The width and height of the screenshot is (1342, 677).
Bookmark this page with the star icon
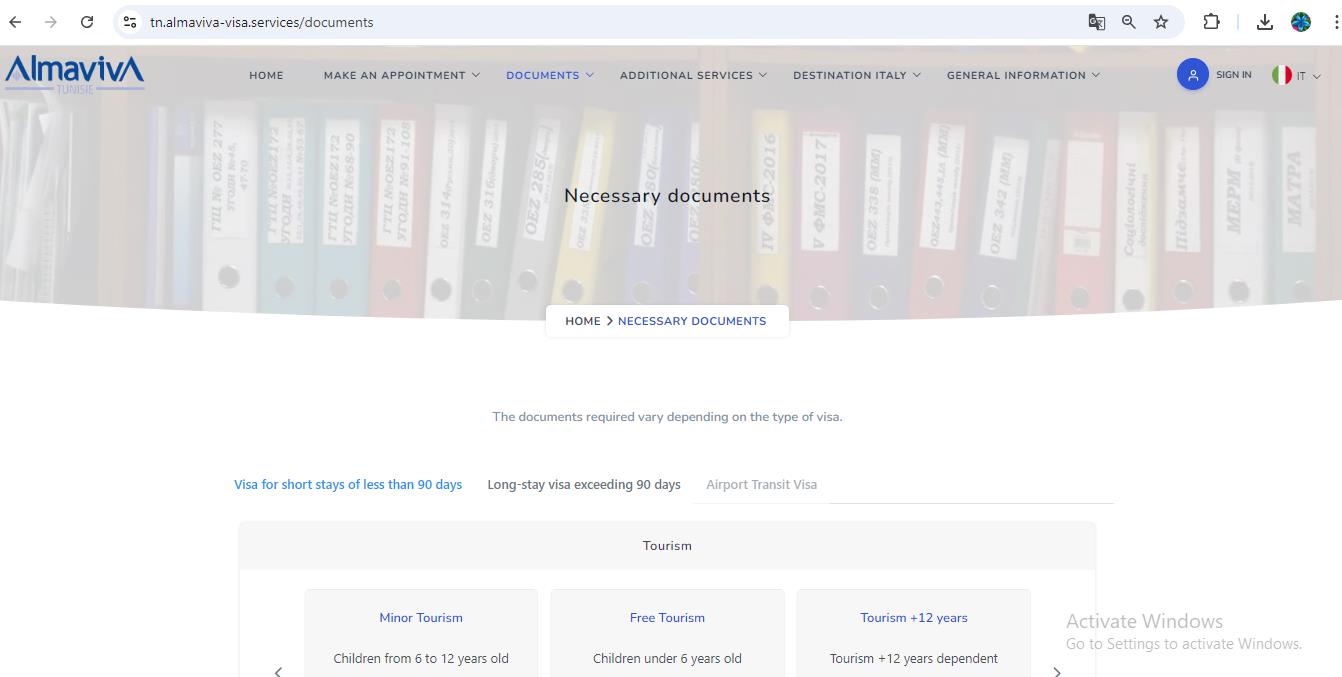click(x=1161, y=22)
